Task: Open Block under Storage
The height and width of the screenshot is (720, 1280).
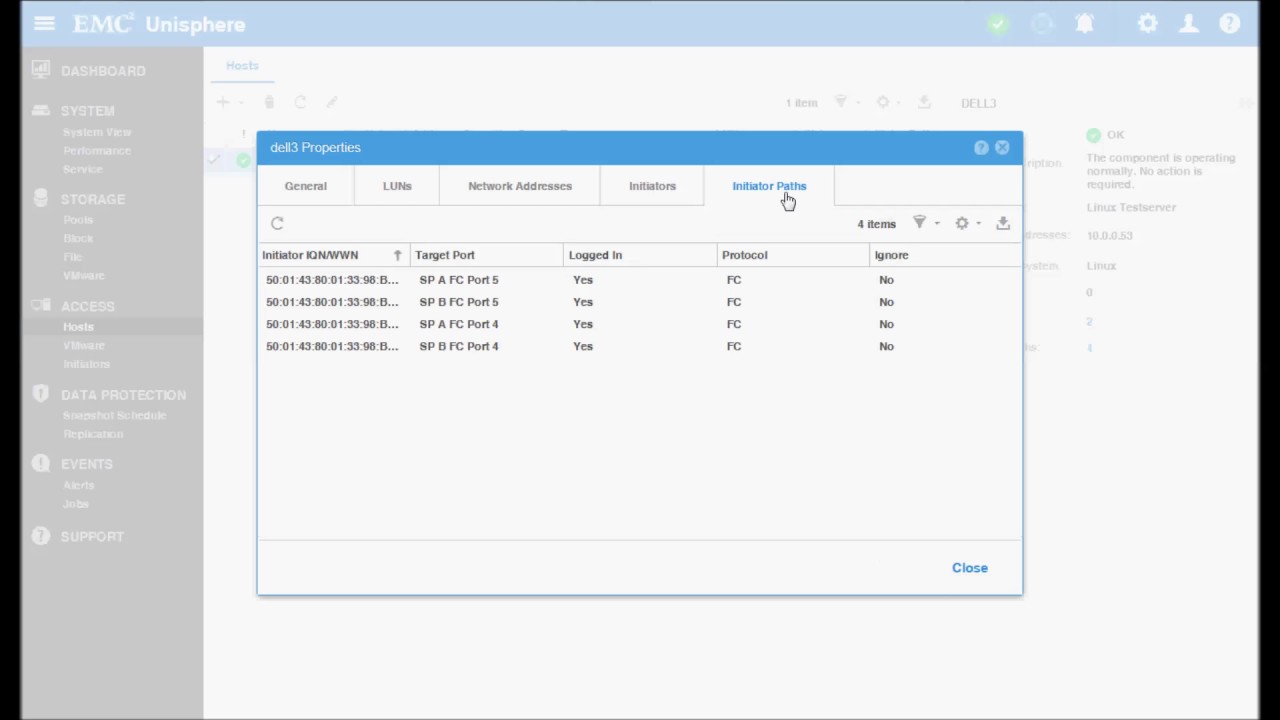Action: (78, 239)
